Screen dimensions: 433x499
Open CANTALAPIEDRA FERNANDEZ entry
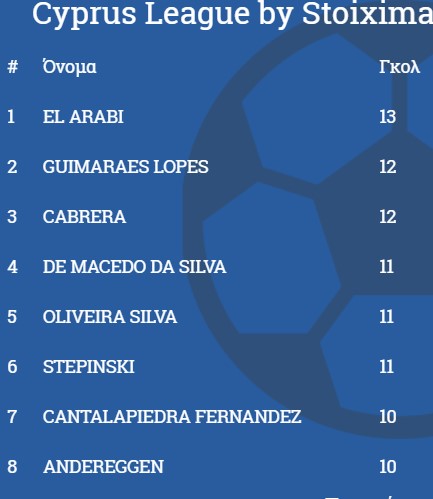[x=172, y=417]
